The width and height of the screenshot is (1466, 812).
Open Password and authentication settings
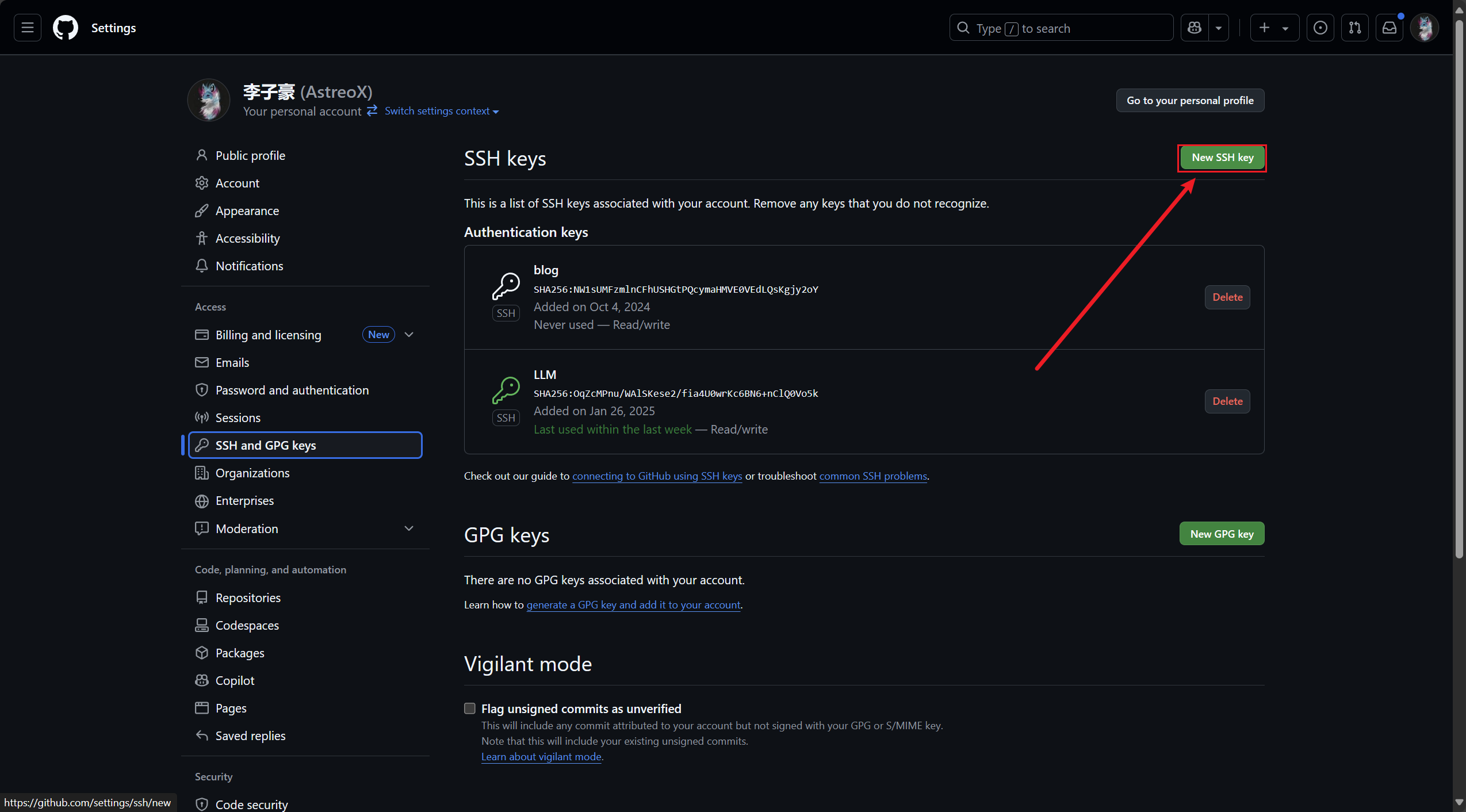[x=305, y=390]
